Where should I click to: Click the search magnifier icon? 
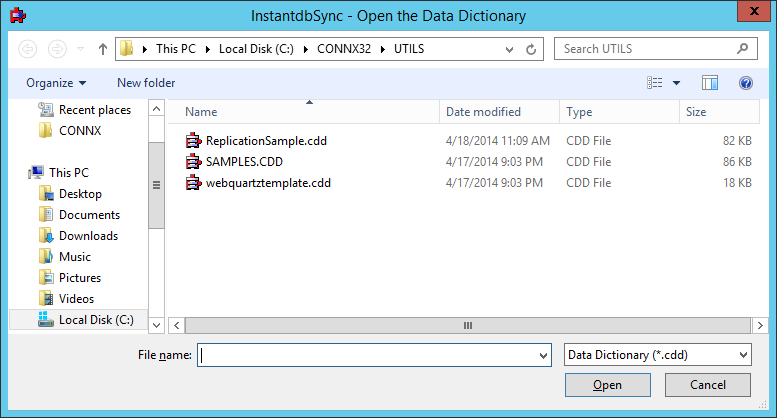(742, 49)
